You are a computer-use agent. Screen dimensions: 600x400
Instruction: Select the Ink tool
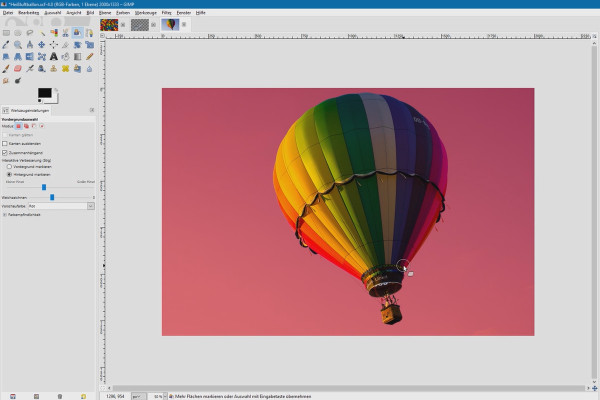pos(42,69)
